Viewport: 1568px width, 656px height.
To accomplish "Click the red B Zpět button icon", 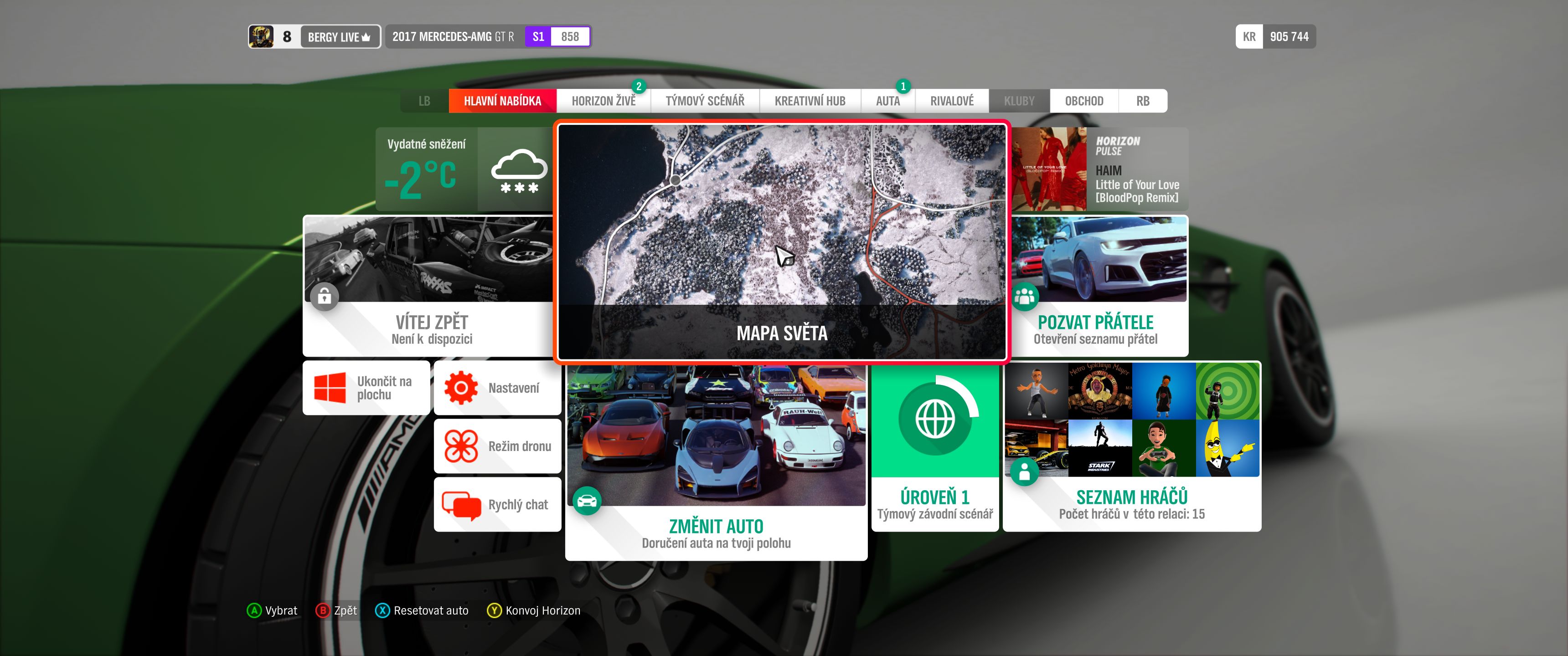I will pyautogui.click(x=323, y=610).
